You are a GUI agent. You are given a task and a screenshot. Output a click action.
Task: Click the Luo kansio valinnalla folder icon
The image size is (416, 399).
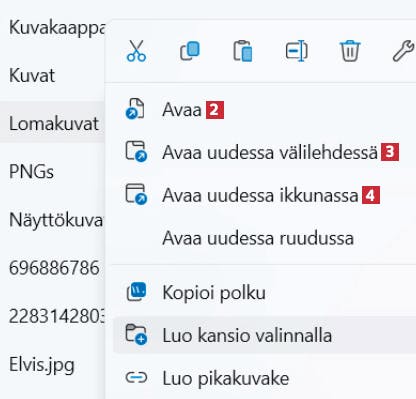(136, 334)
